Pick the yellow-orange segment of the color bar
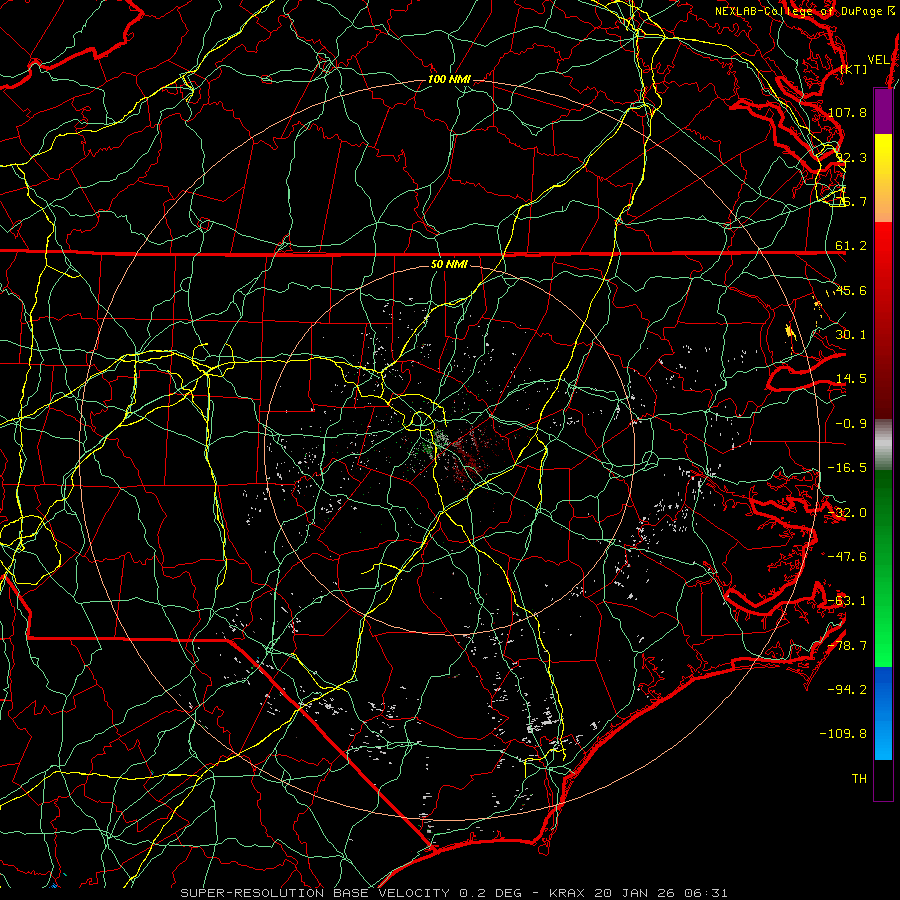The image size is (900, 900). click(x=883, y=178)
